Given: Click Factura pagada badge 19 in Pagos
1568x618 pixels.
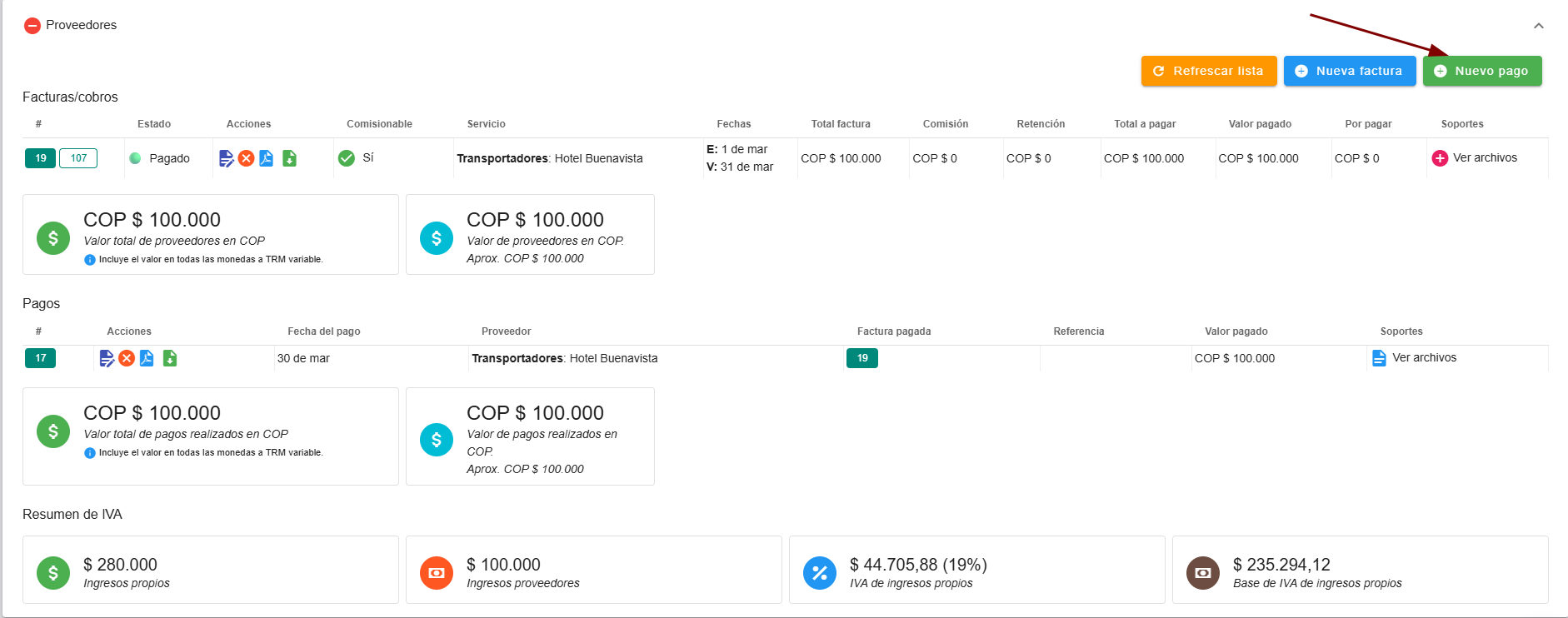Looking at the screenshot, I should point(862,358).
